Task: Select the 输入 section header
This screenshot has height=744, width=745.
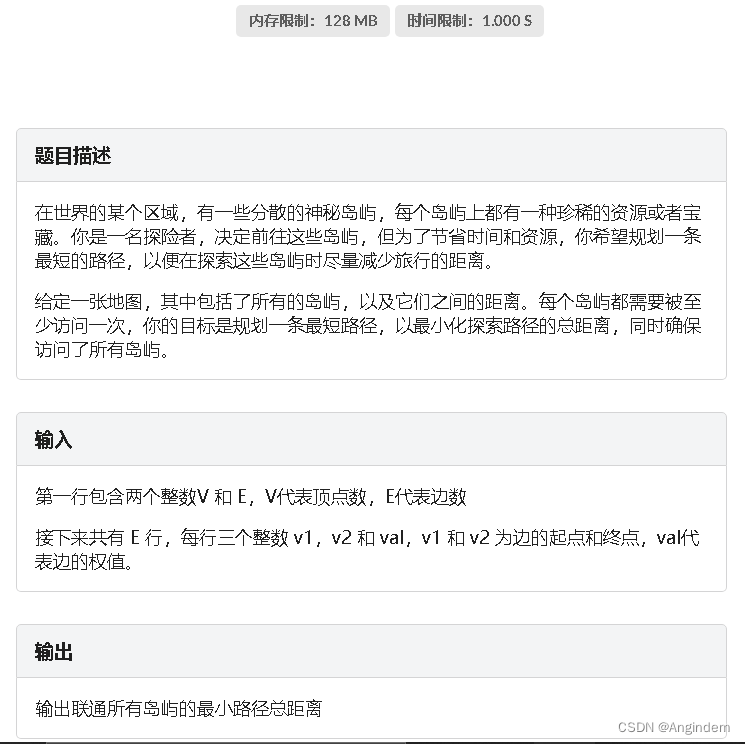Action: (x=53, y=439)
